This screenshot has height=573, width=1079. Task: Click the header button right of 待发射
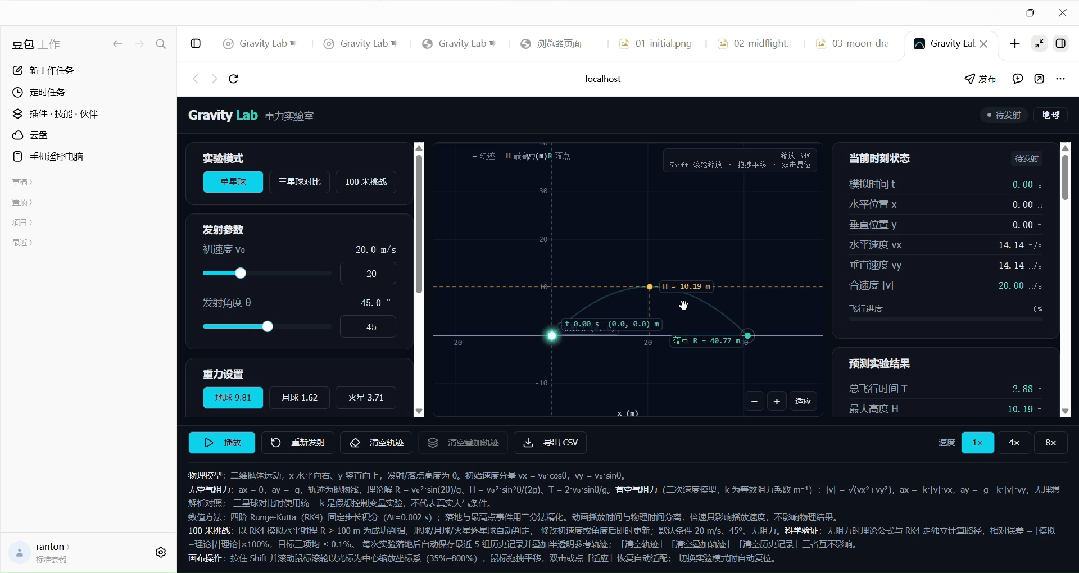point(1050,115)
